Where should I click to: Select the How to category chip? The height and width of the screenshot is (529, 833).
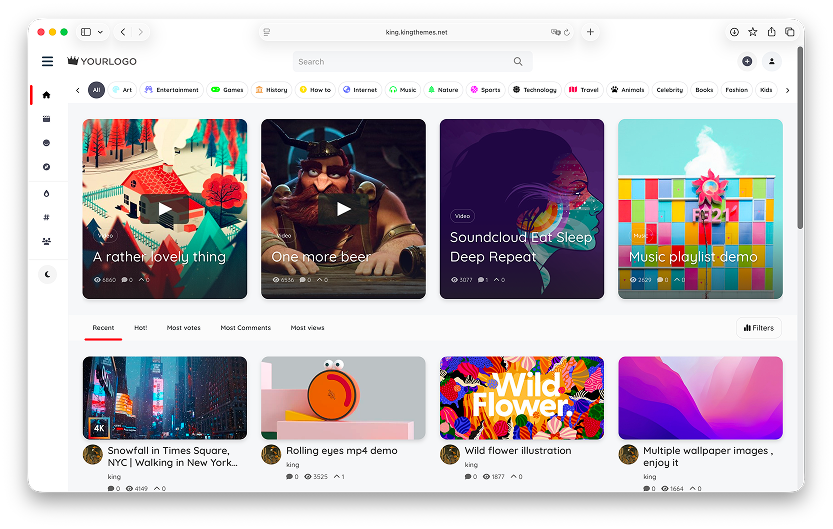(x=315, y=90)
